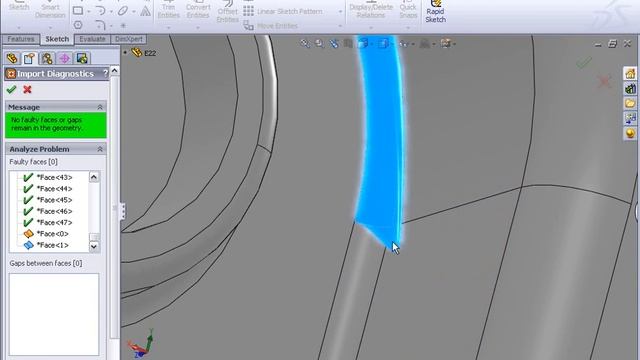Open Linear Sketch Pattern dropdown arrow
Image resolution: width=640 pixels, height=360 pixels.
click(340, 11)
